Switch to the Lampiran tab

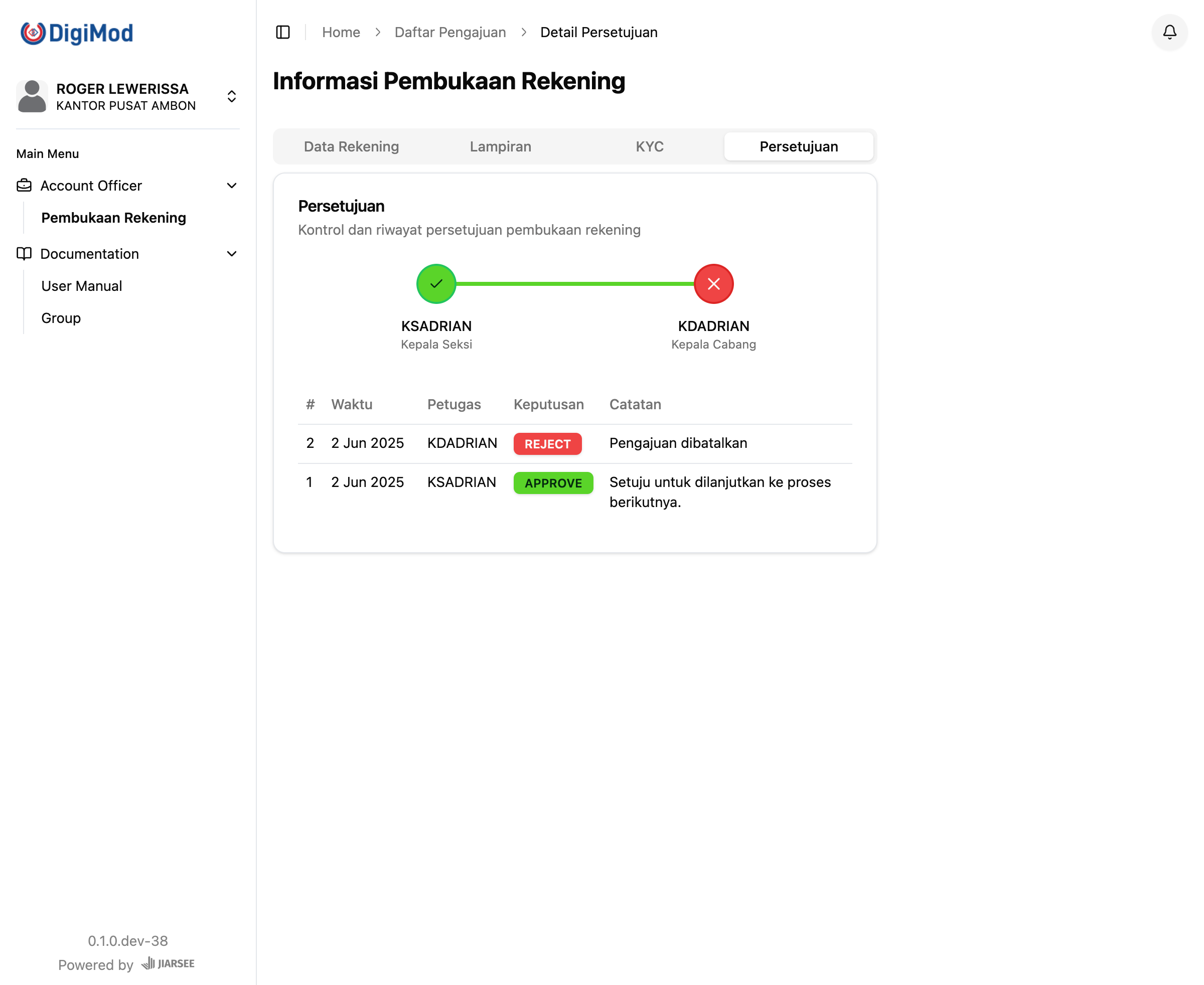click(x=500, y=146)
